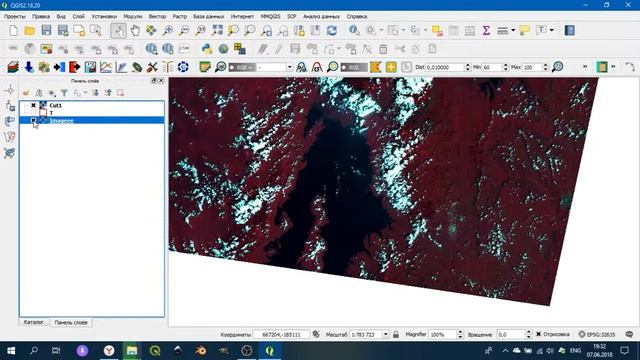Activate the Zoom In magnifier tool

click(168, 31)
